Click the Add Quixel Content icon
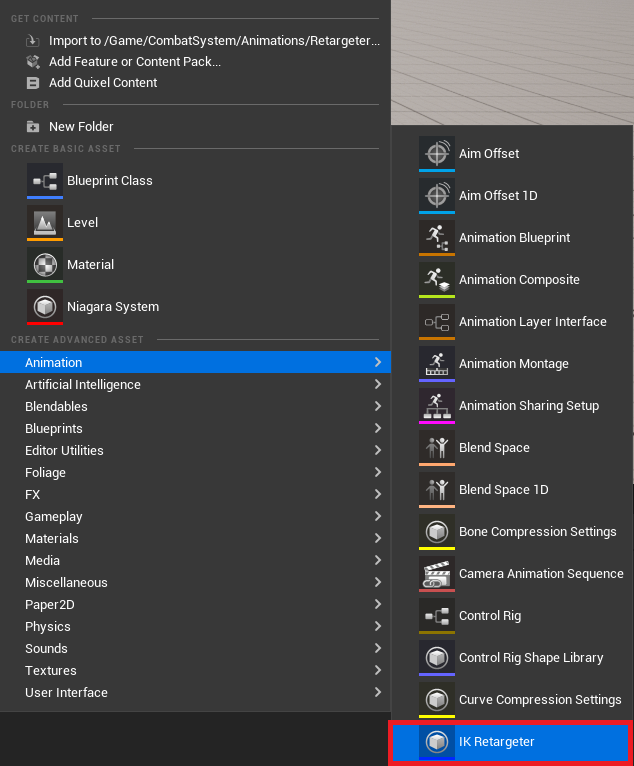Viewport: 634px width, 766px height. coord(33,83)
